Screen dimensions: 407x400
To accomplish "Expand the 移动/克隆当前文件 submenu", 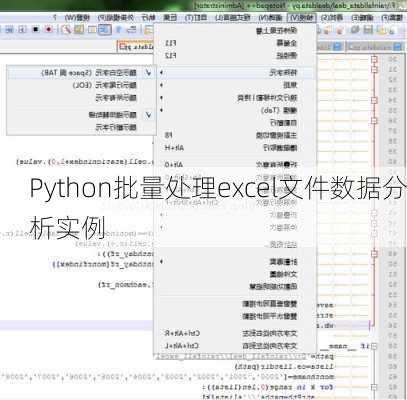I will coord(235,98).
